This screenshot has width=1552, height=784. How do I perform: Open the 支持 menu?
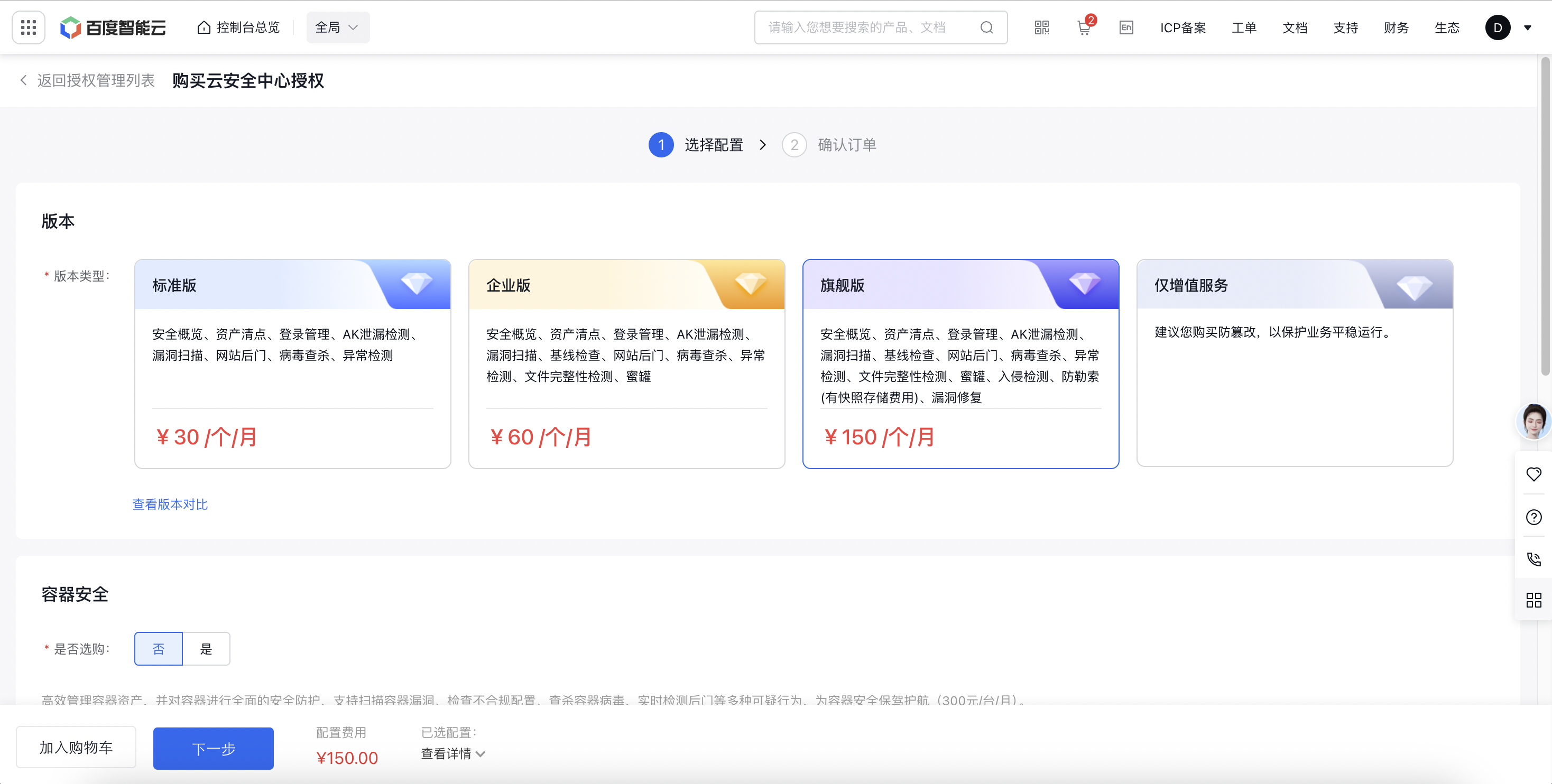(1345, 27)
